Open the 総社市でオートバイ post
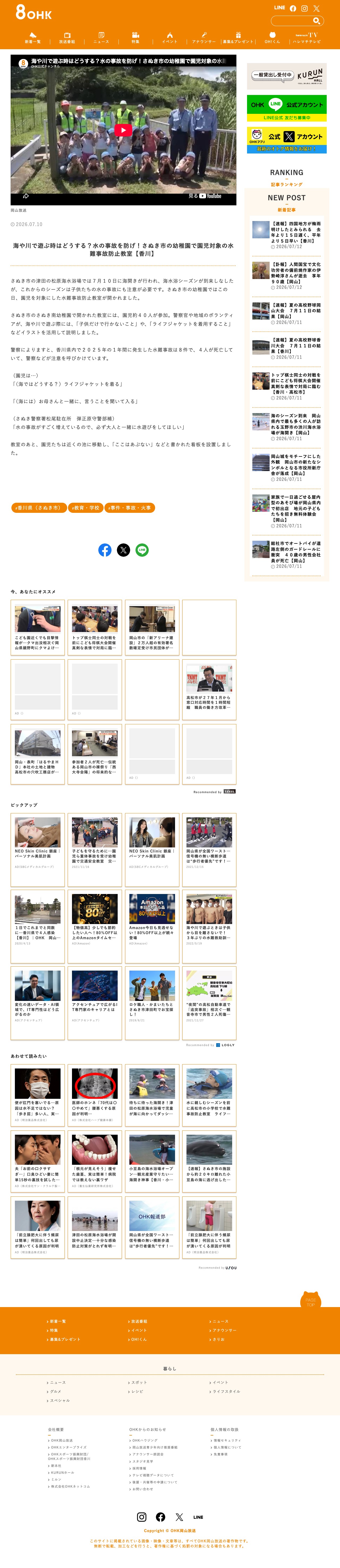This screenshot has width=340, height=1568. 286,555
